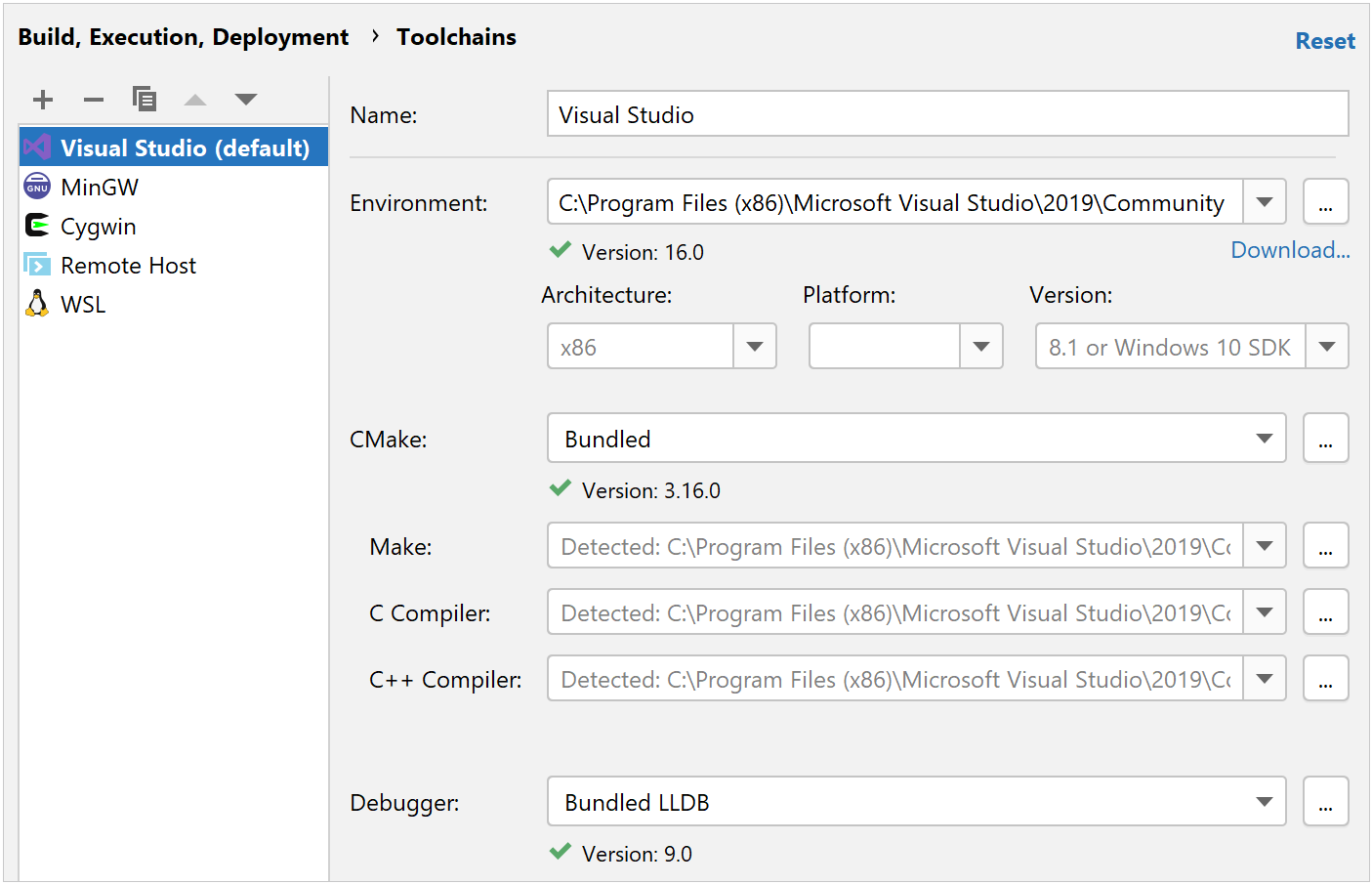Click CMake 'Version: 3.16.0' text
The width and height of the screenshot is (1372, 884).
pos(651,490)
